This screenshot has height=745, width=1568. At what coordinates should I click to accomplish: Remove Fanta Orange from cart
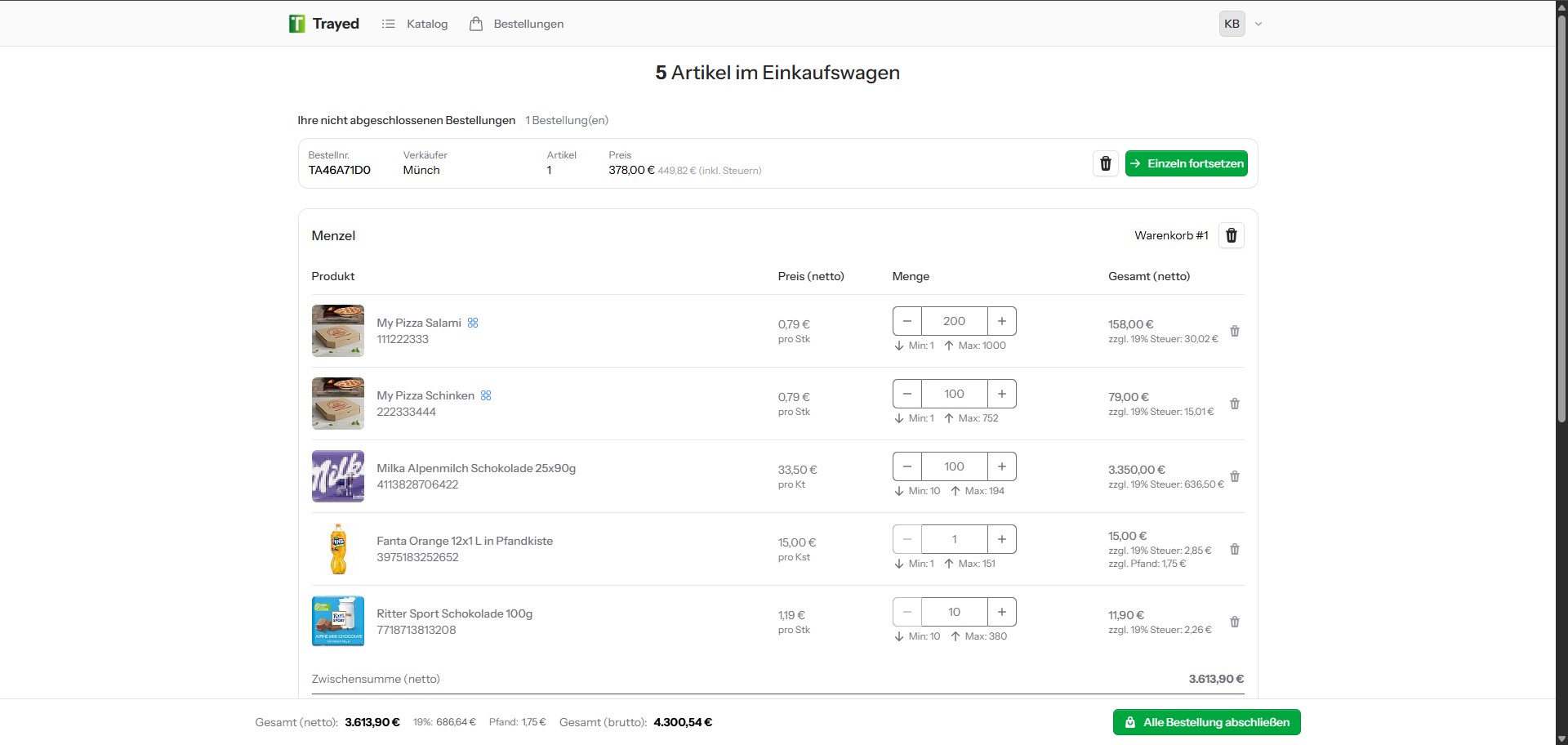tap(1234, 549)
